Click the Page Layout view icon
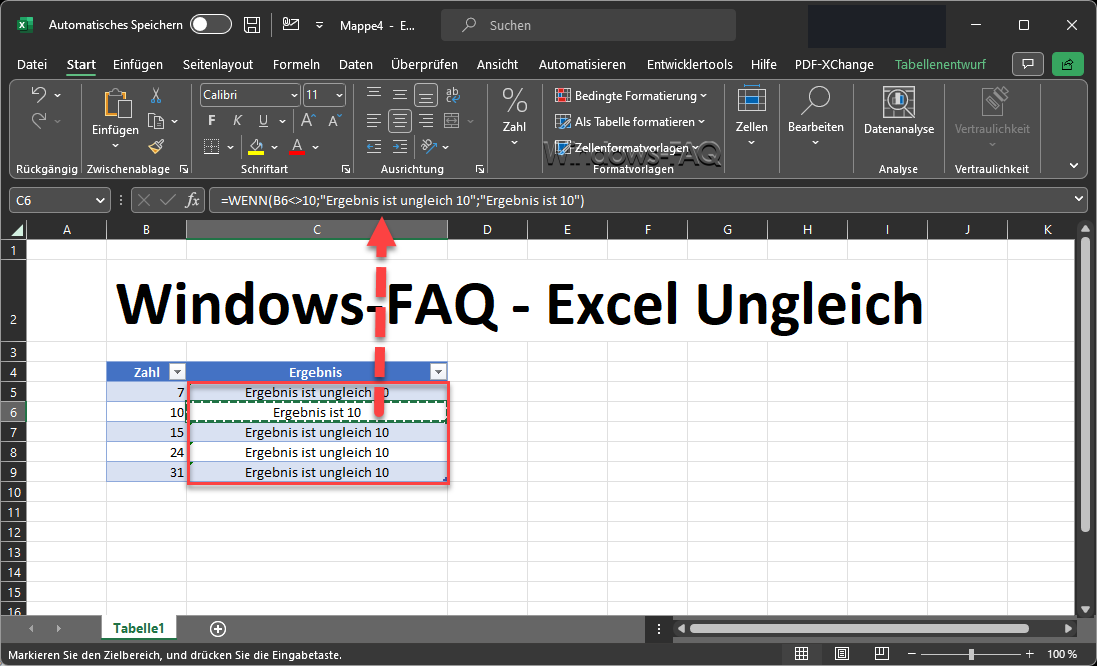 (x=842, y=654)
